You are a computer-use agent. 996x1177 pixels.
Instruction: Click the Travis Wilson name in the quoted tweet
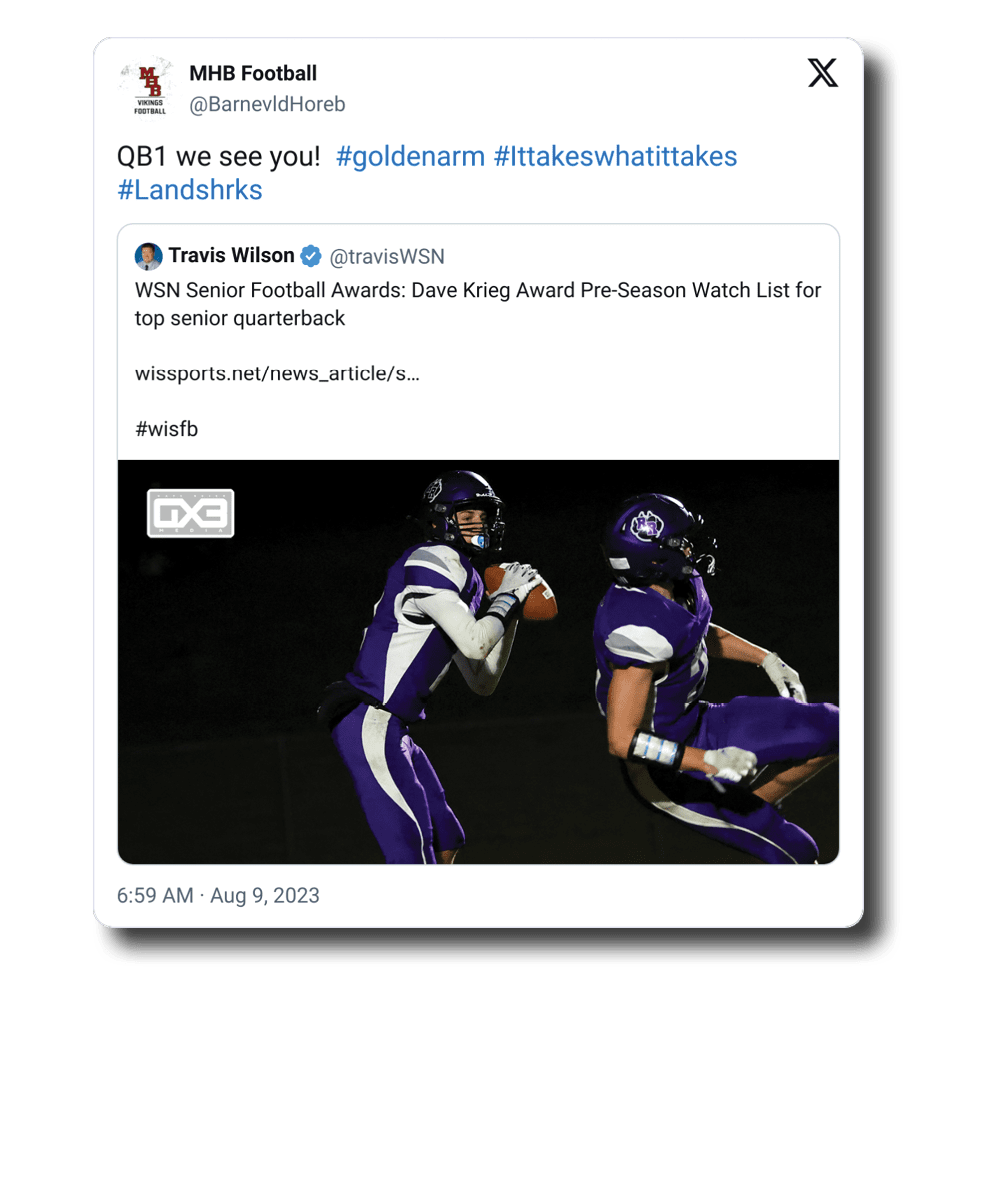(231, 256)
